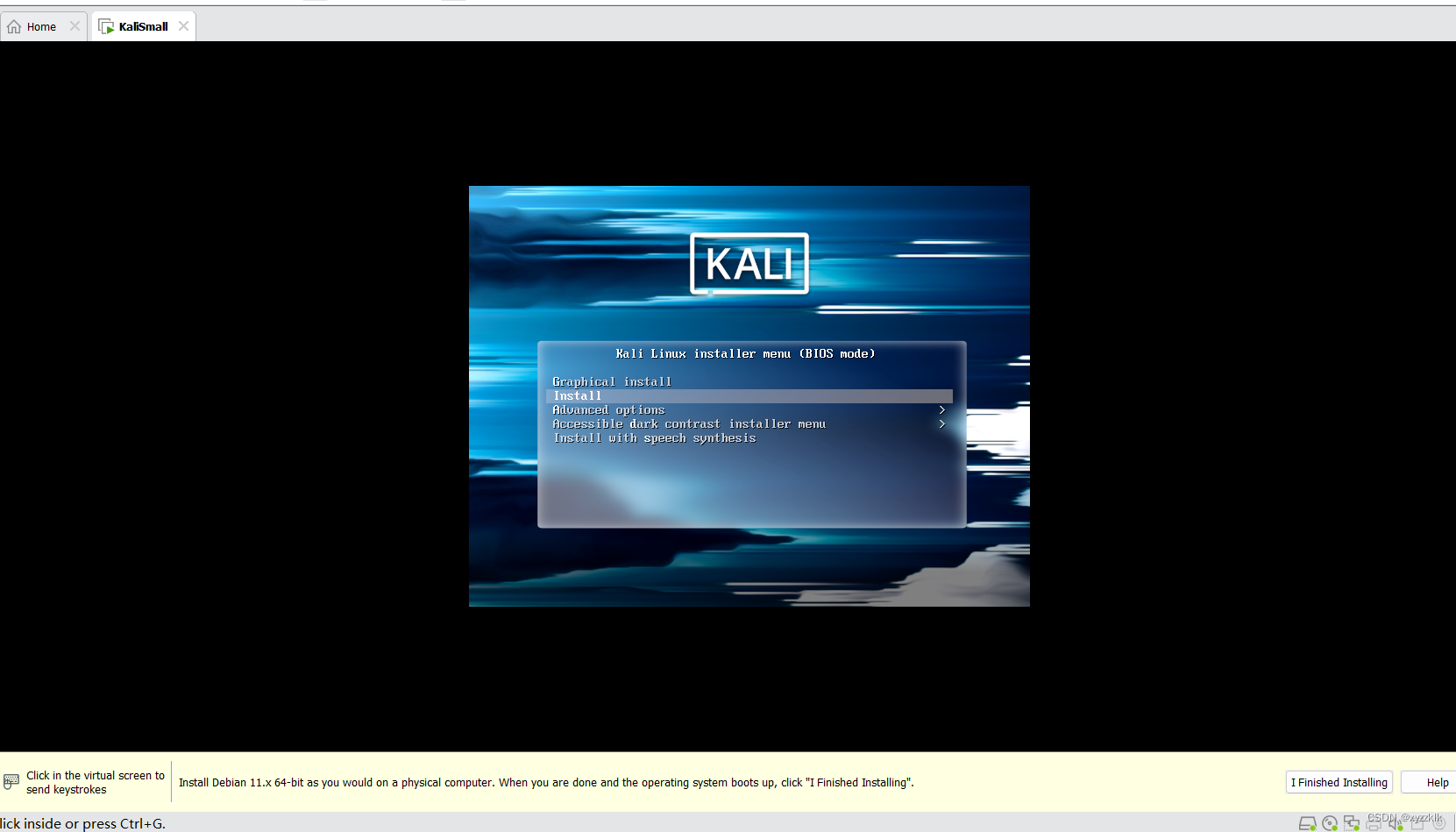Close the KaliSmall tab

[x=183, y=26]
